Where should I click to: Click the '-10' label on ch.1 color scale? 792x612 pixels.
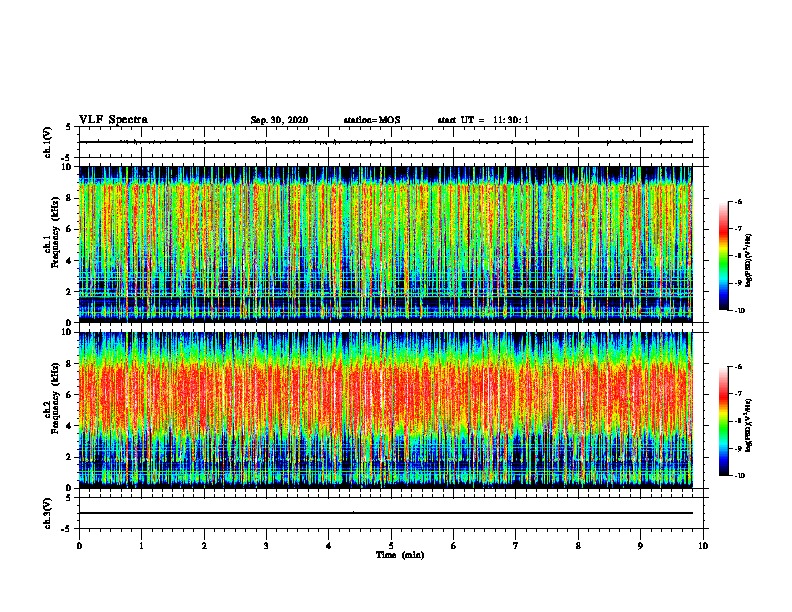point(740,311)
